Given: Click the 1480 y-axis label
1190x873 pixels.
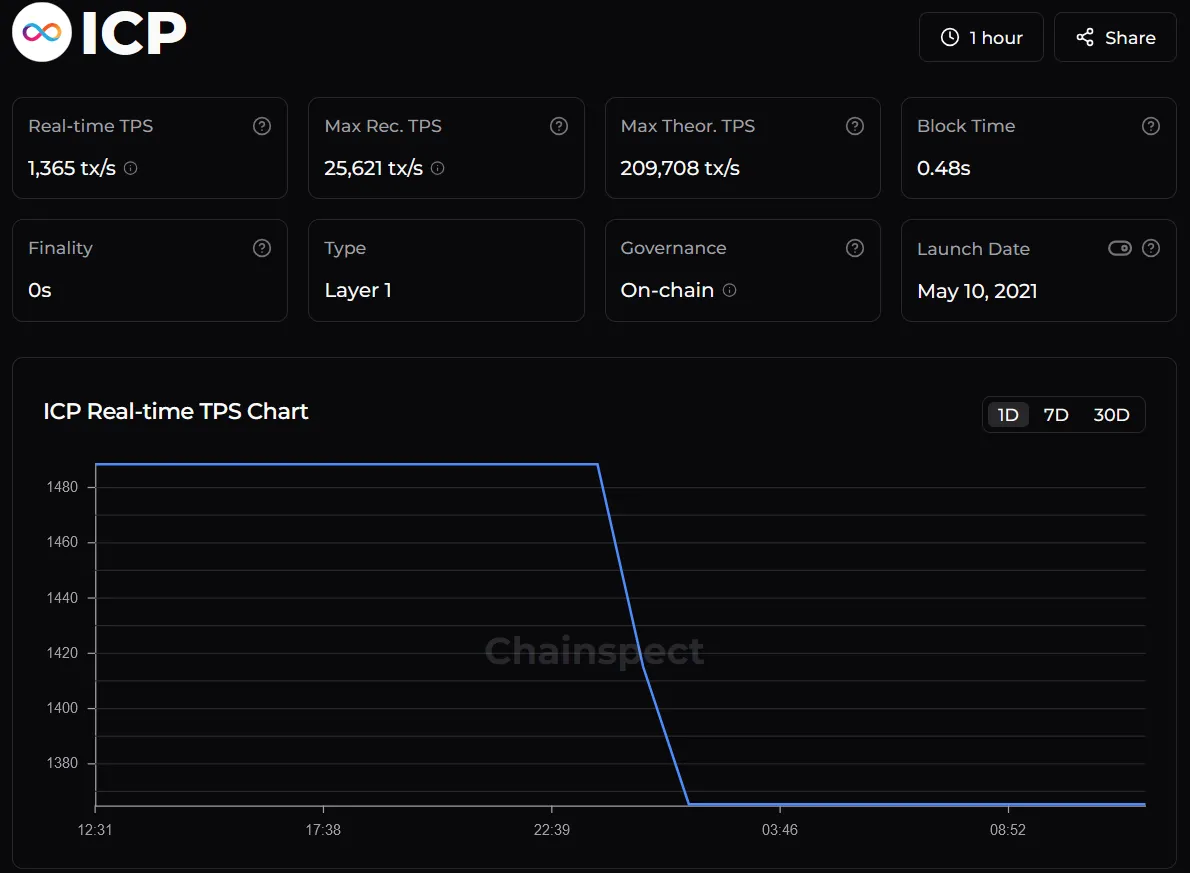Looking at the screenshot, I should pyautogui.click(x=62, y=487).
